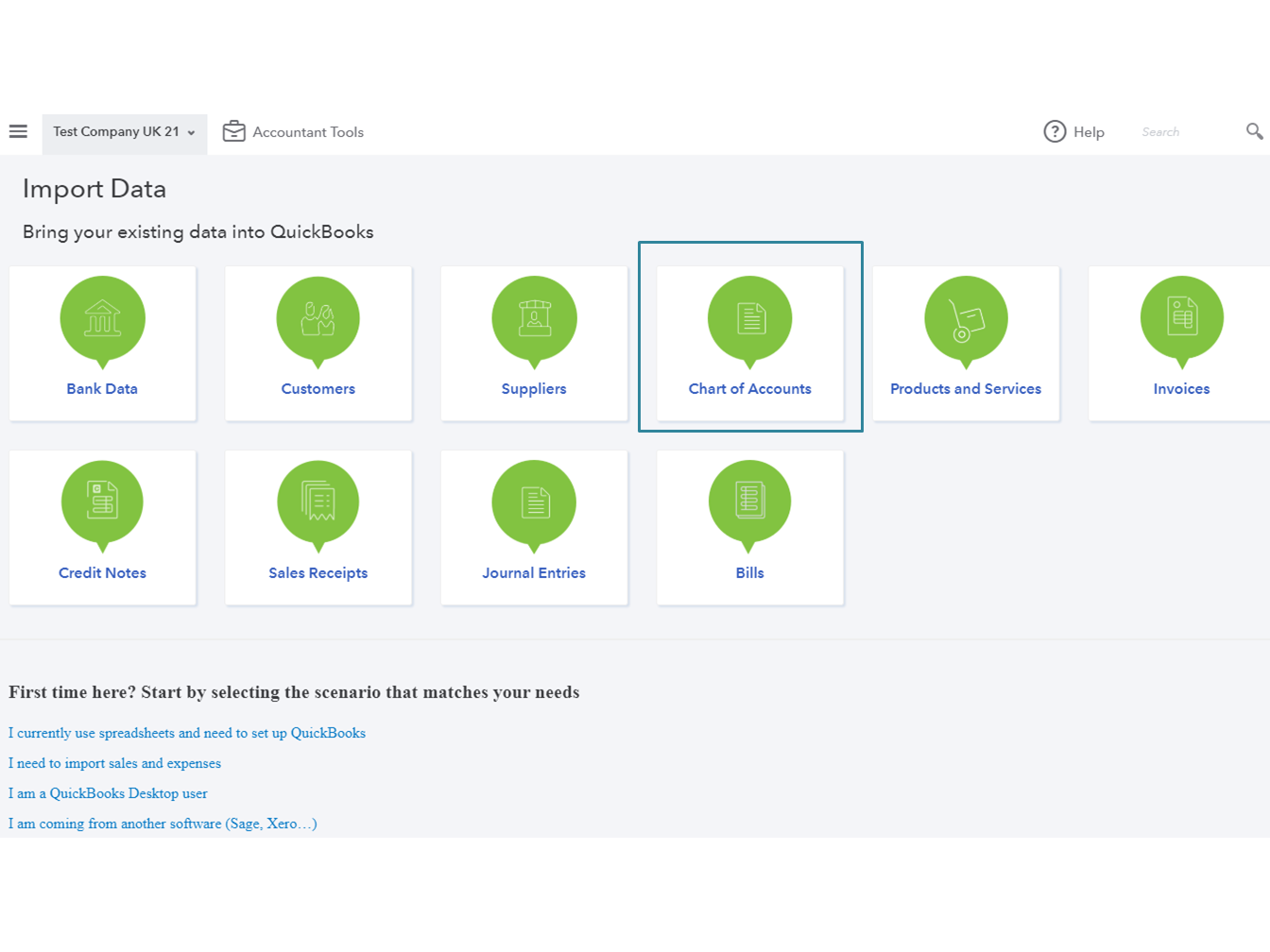Click the Bank Data import icon
Image resolution: width=1270 pixels, height=952 pixels.
(102, 319)
